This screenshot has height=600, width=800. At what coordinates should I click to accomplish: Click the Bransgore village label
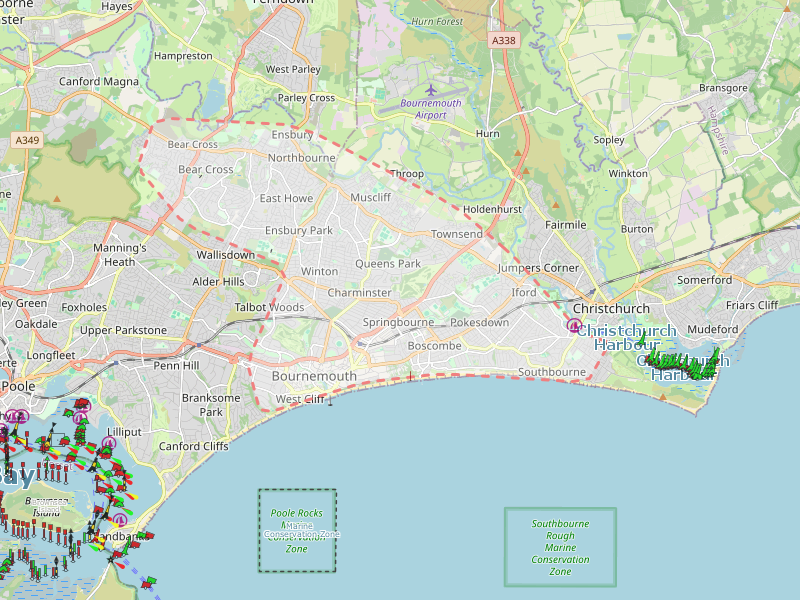tap(723, 88)
